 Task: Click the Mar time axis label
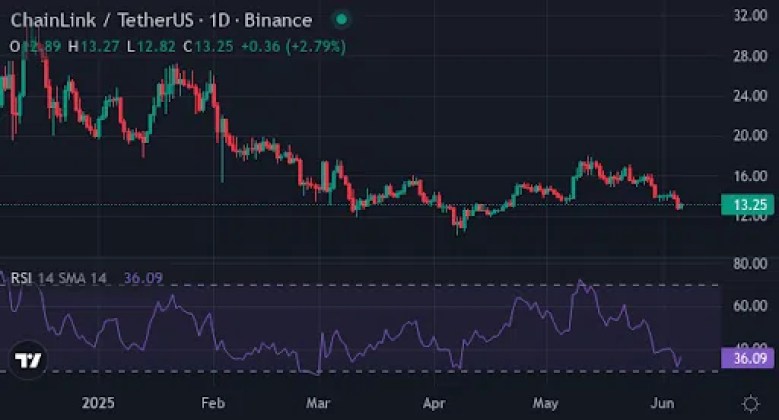319,402
